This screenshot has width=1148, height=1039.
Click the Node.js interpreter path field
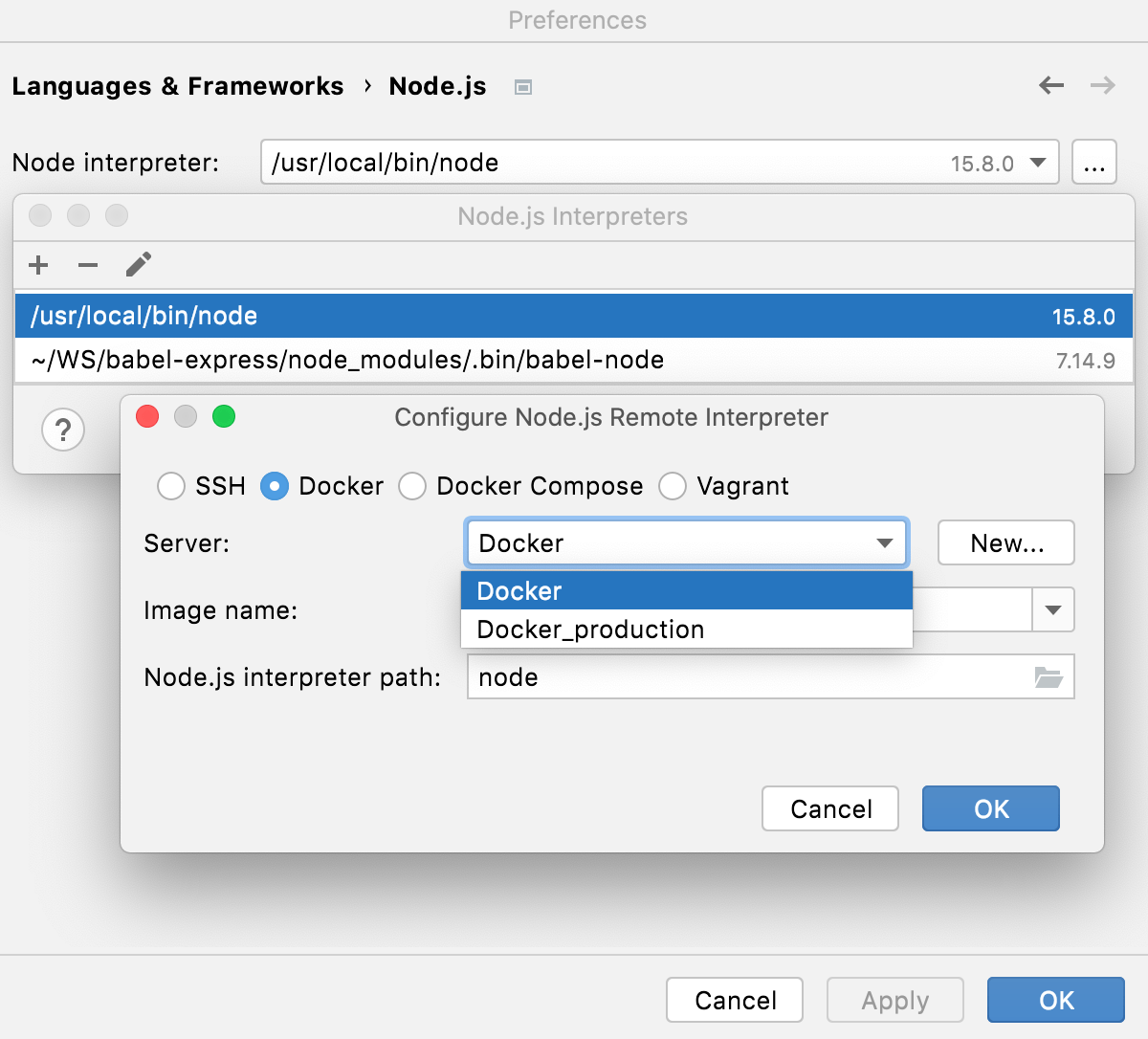coord(670,676)
